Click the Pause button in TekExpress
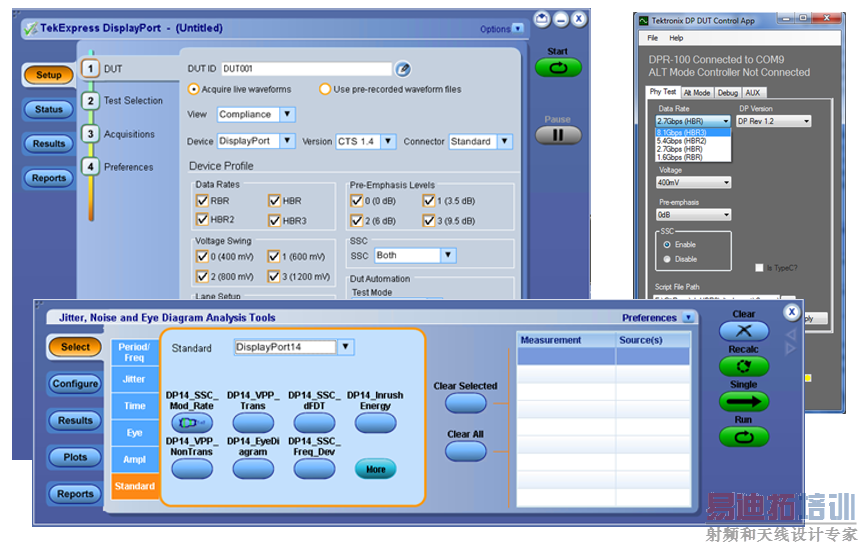 pos(558,135)
